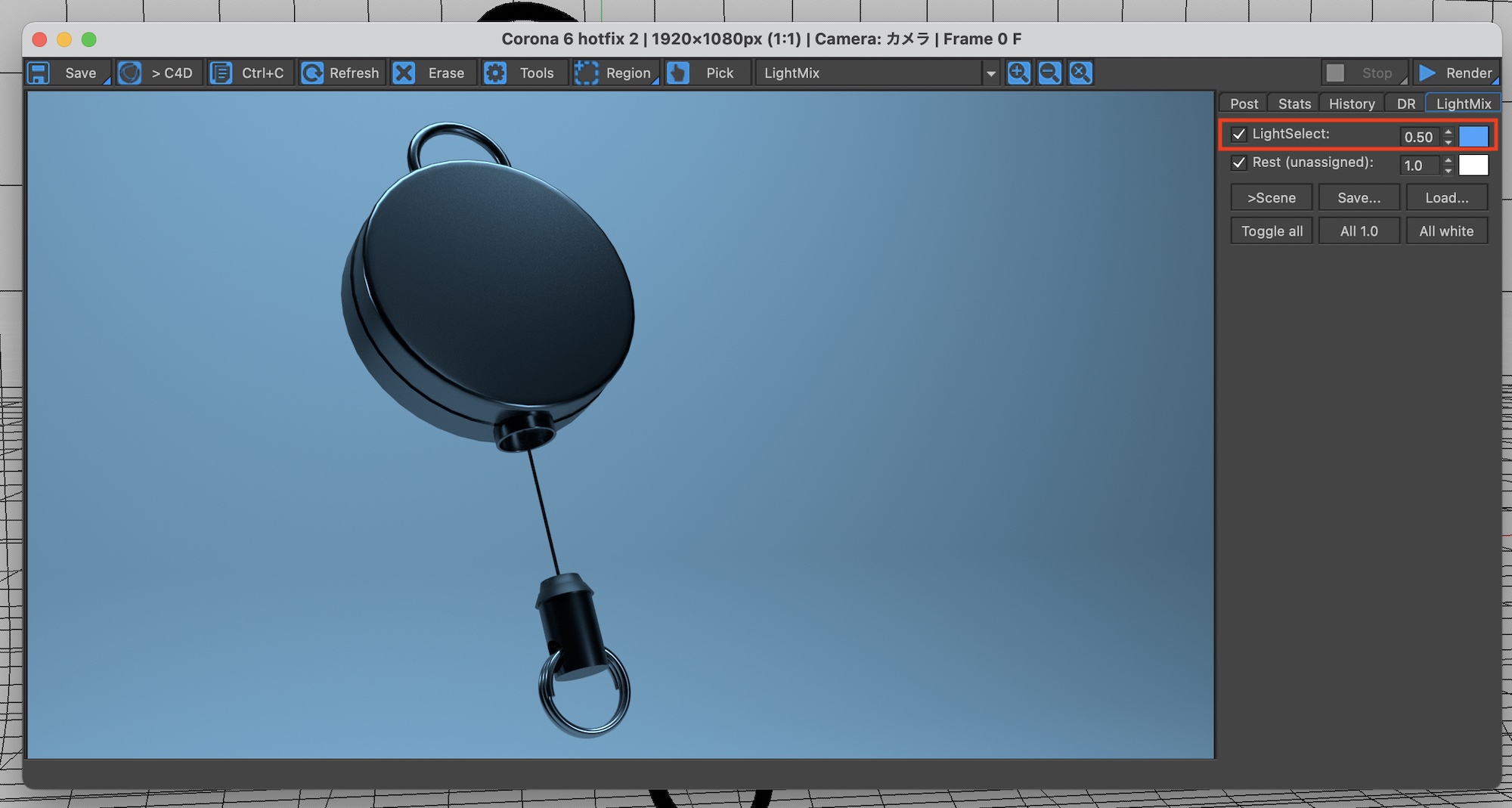Open the LightMix render pass dropdown
Viewport: 1512px width, 808px height.
990,73
